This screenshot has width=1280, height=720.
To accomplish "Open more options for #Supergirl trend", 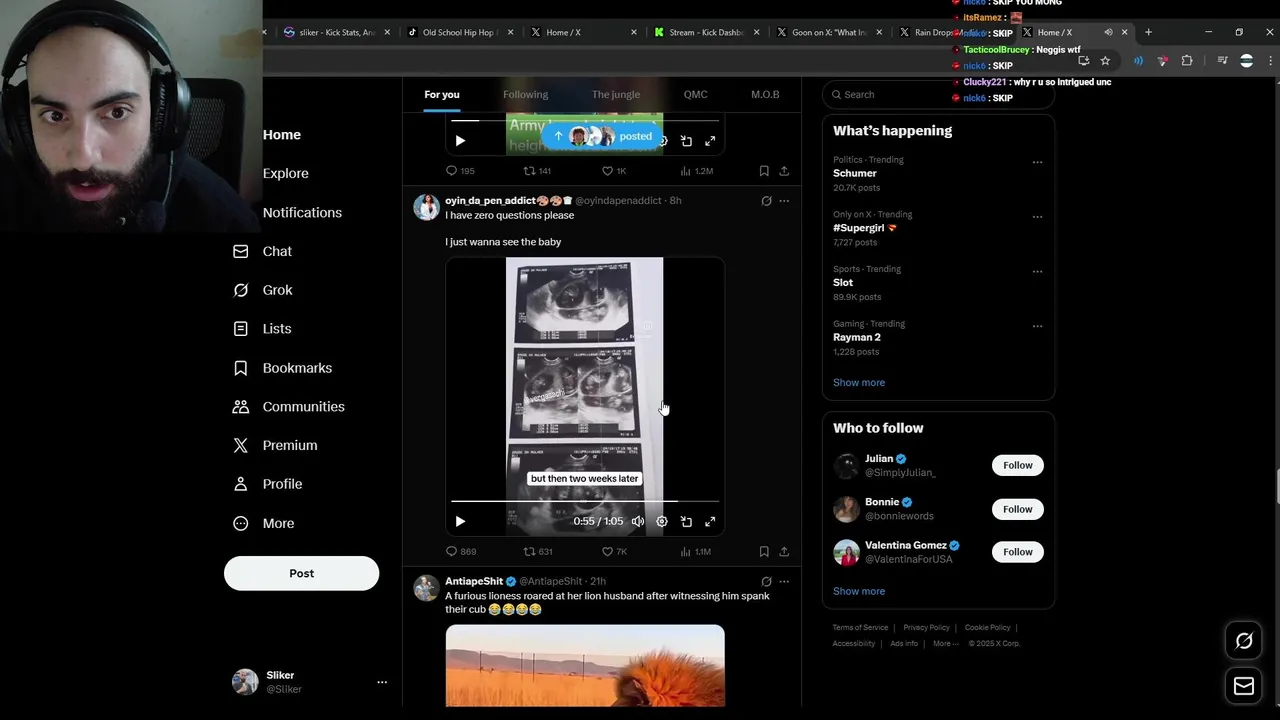I will 1037,216.
